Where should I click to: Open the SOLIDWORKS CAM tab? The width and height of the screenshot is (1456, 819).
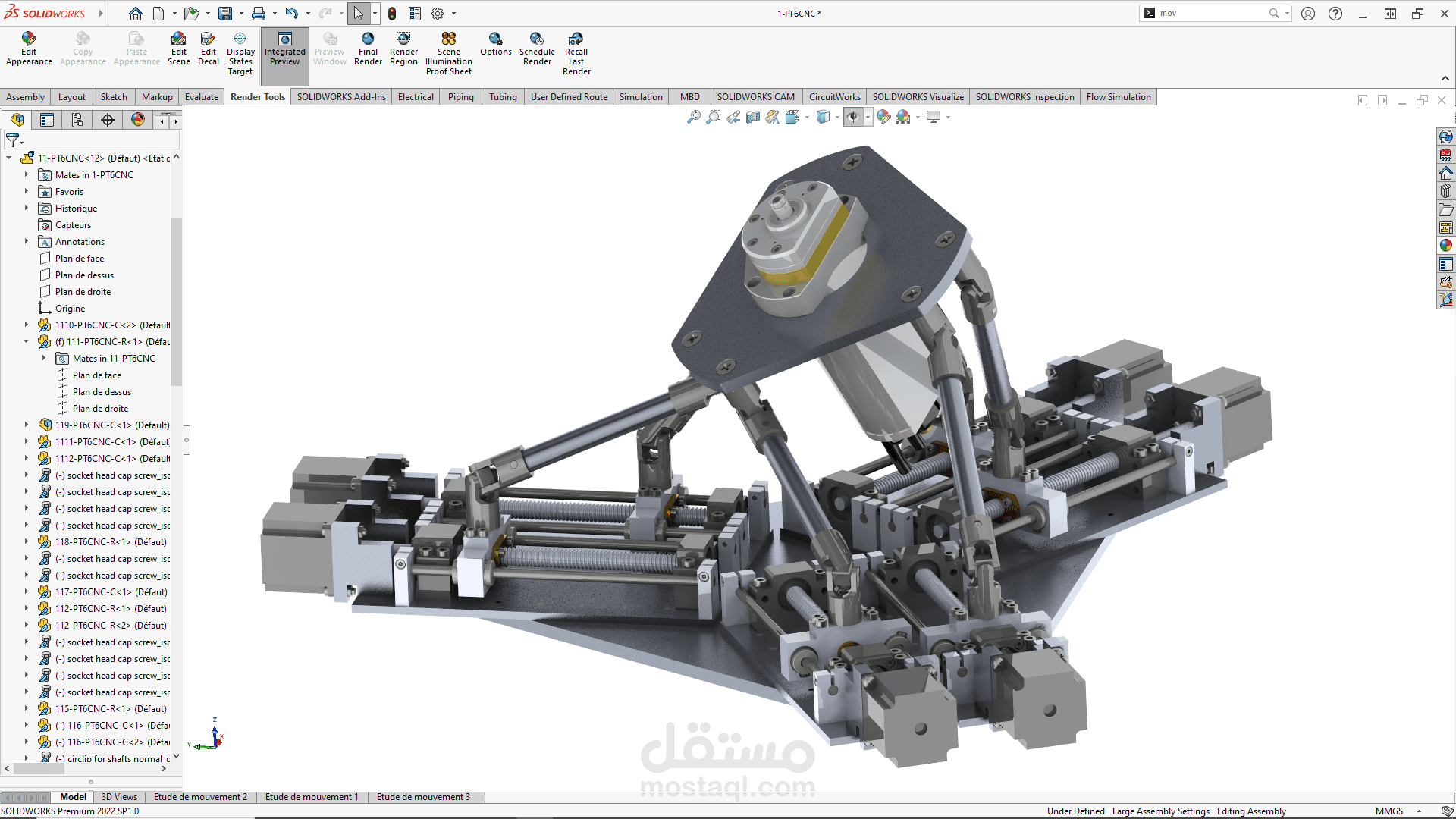755,97
